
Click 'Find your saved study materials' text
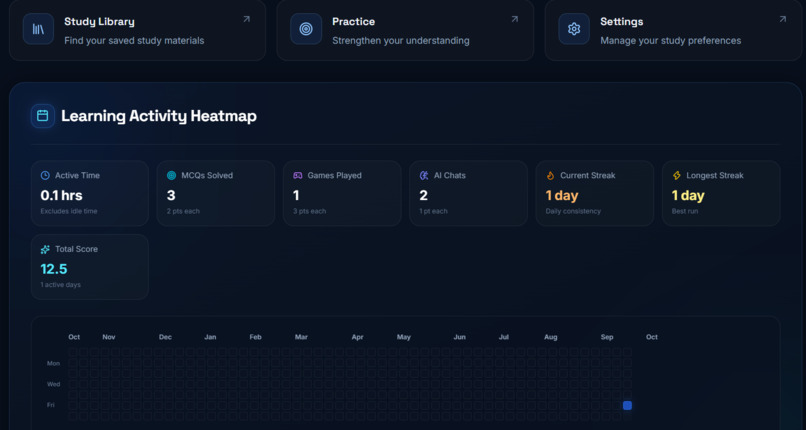(x=134, y=41)
